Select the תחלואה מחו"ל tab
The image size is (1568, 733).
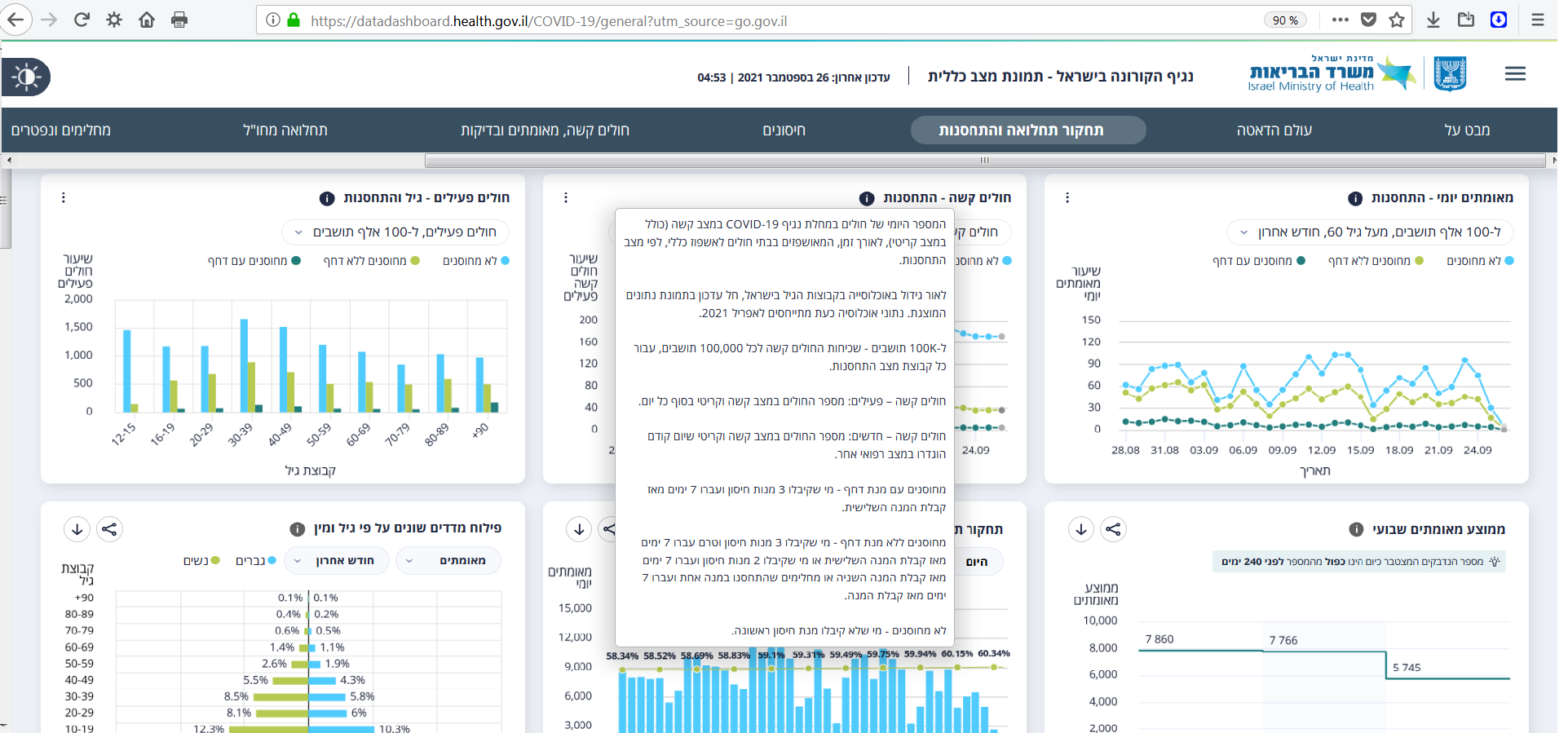(285, 130)
